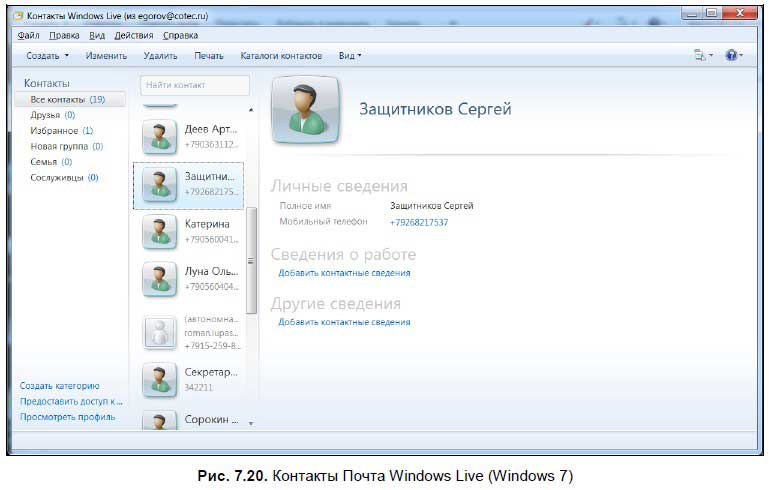Click Удалить in the toolbar

(x=160, y=56)
